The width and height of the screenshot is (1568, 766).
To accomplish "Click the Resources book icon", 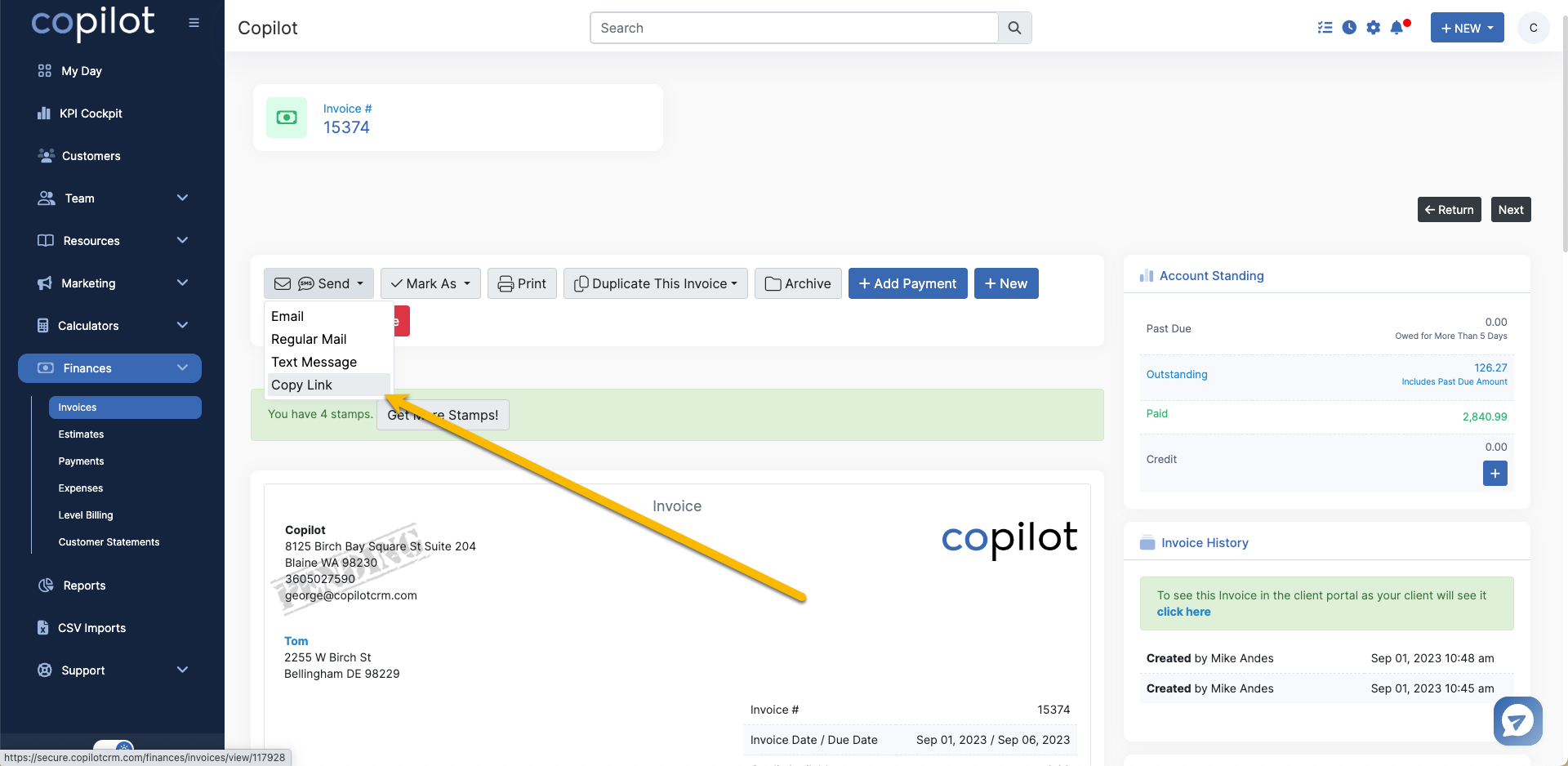I will [x=46, y=241].
